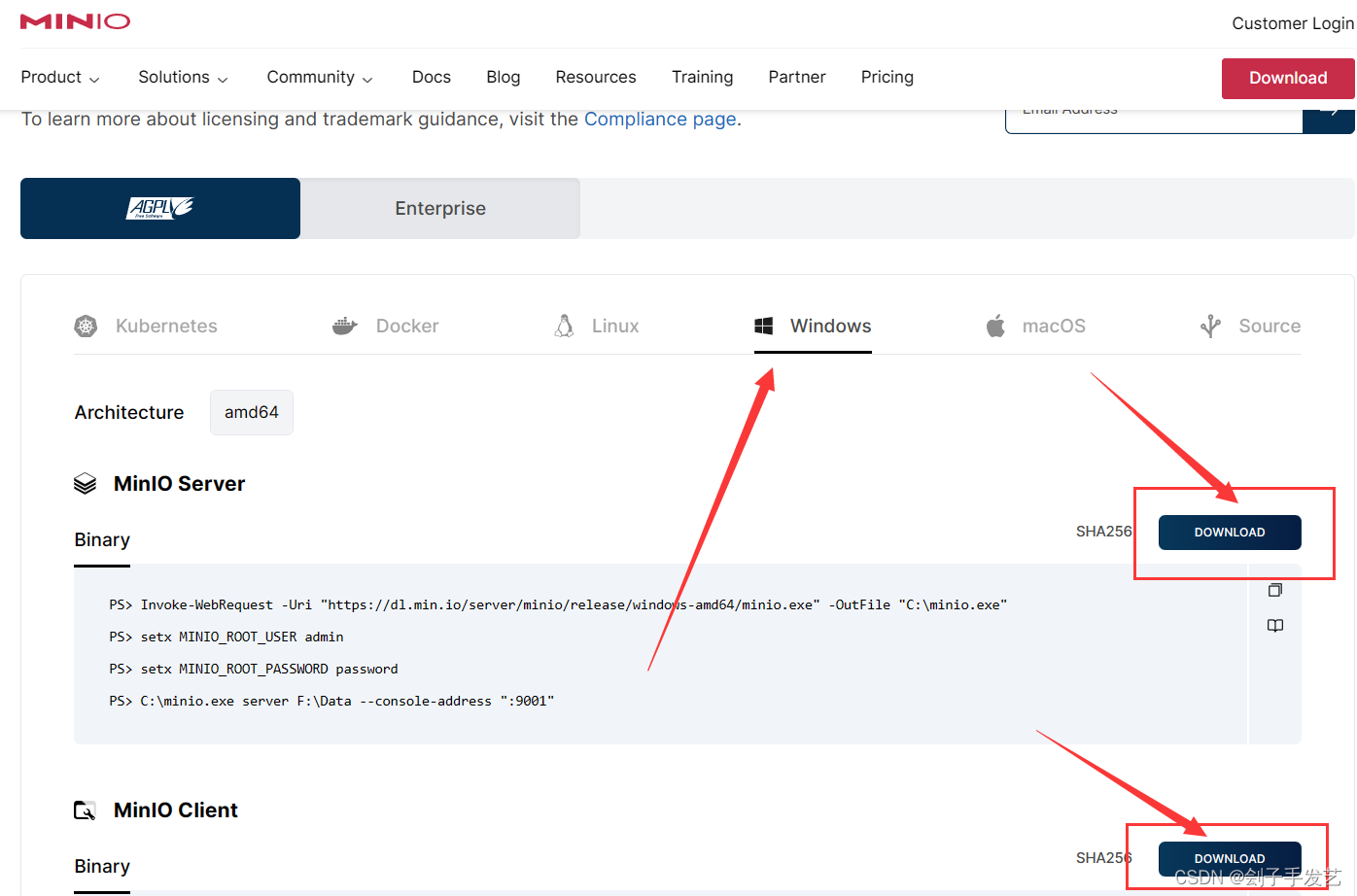This screenshot has height=896, width=1357.
Task: Click the macOS apple icon
Action: [995, 326]
